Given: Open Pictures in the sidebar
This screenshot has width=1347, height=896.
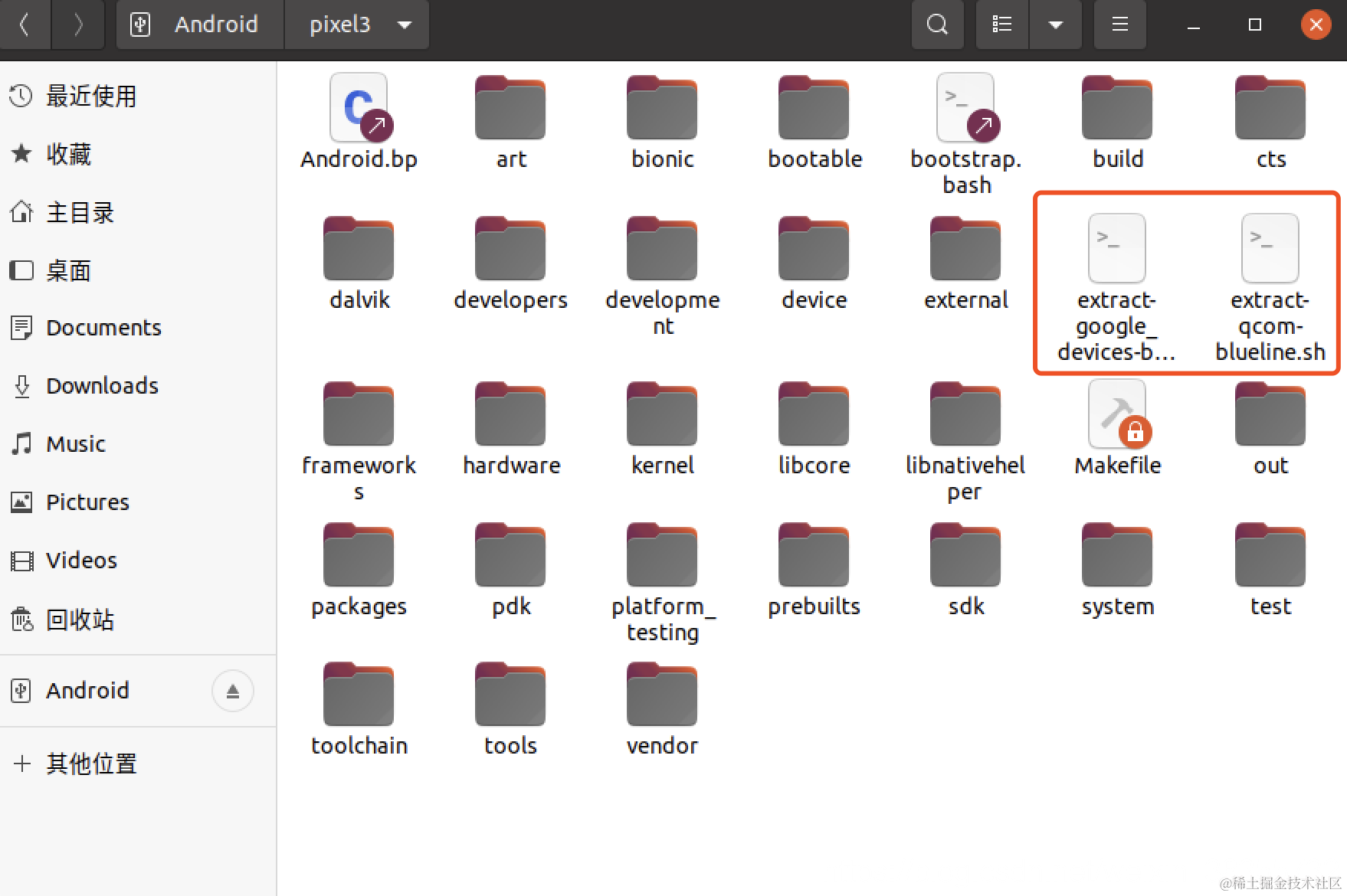Looking at the screenshot, I should click(x=138, y=502).
